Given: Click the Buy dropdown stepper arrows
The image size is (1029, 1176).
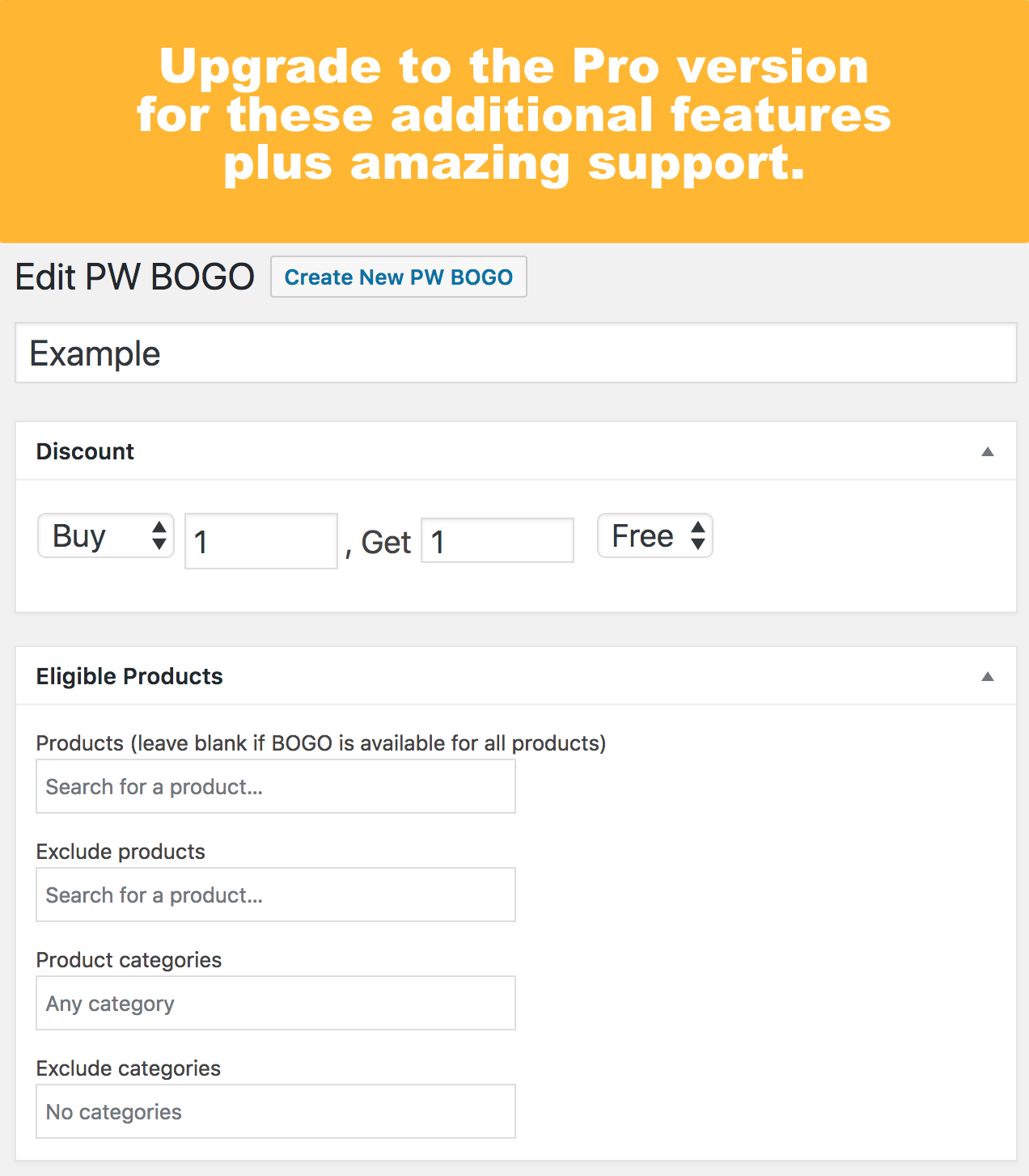Looking at the screenshot, I should click(x=159, y=536).
